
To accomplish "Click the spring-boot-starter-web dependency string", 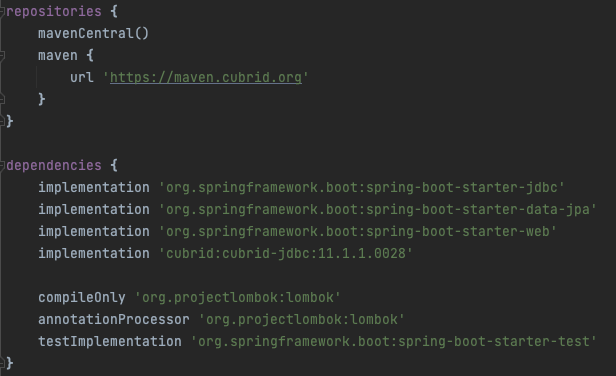I will (x=358, y=231).
